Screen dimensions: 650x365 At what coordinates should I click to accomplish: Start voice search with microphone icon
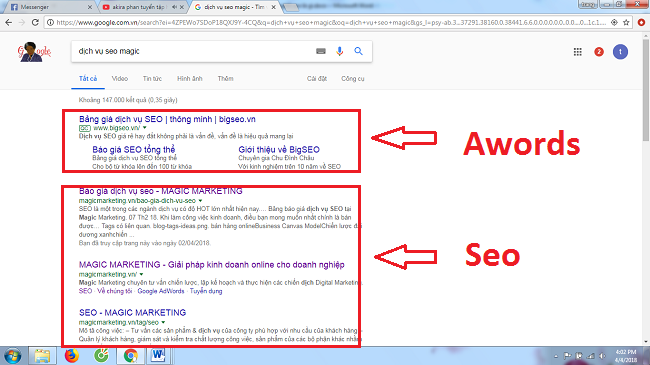[340, 51]
